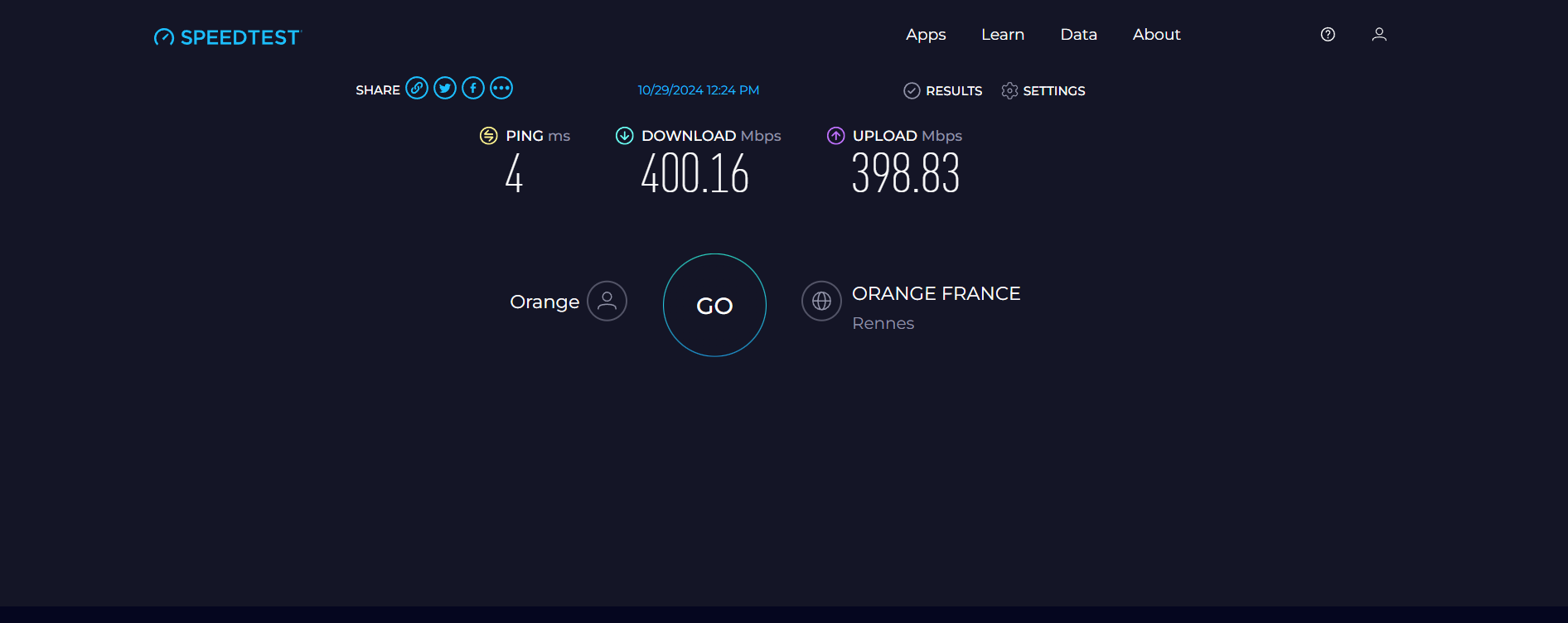Start test with GO button

714,305
